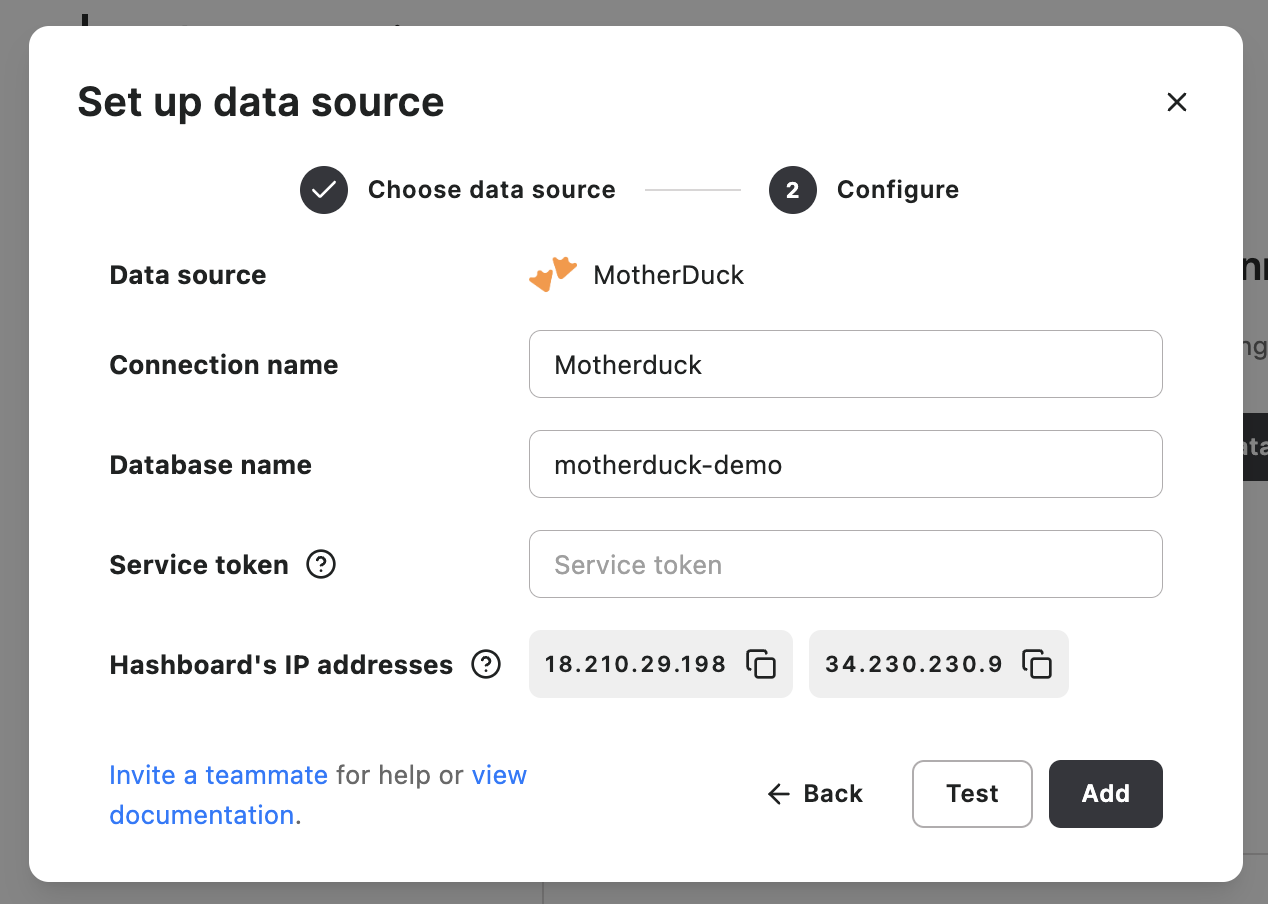Click the Add button
The height and width of the screenshot is (904, 1268).
[x=1105, y=794]
